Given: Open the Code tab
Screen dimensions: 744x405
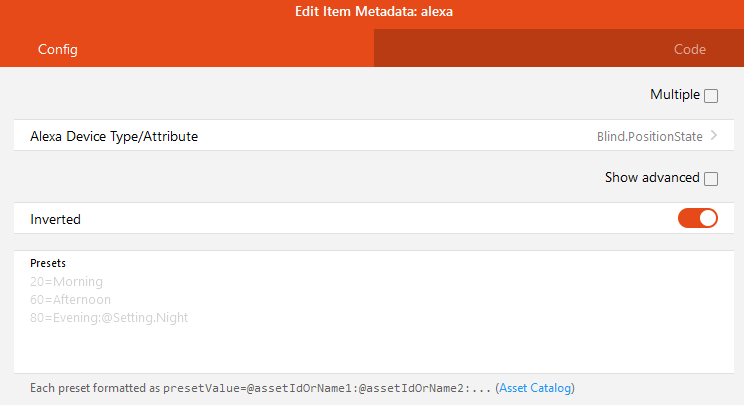Looking at the screenshot, I should pos(690,49).
